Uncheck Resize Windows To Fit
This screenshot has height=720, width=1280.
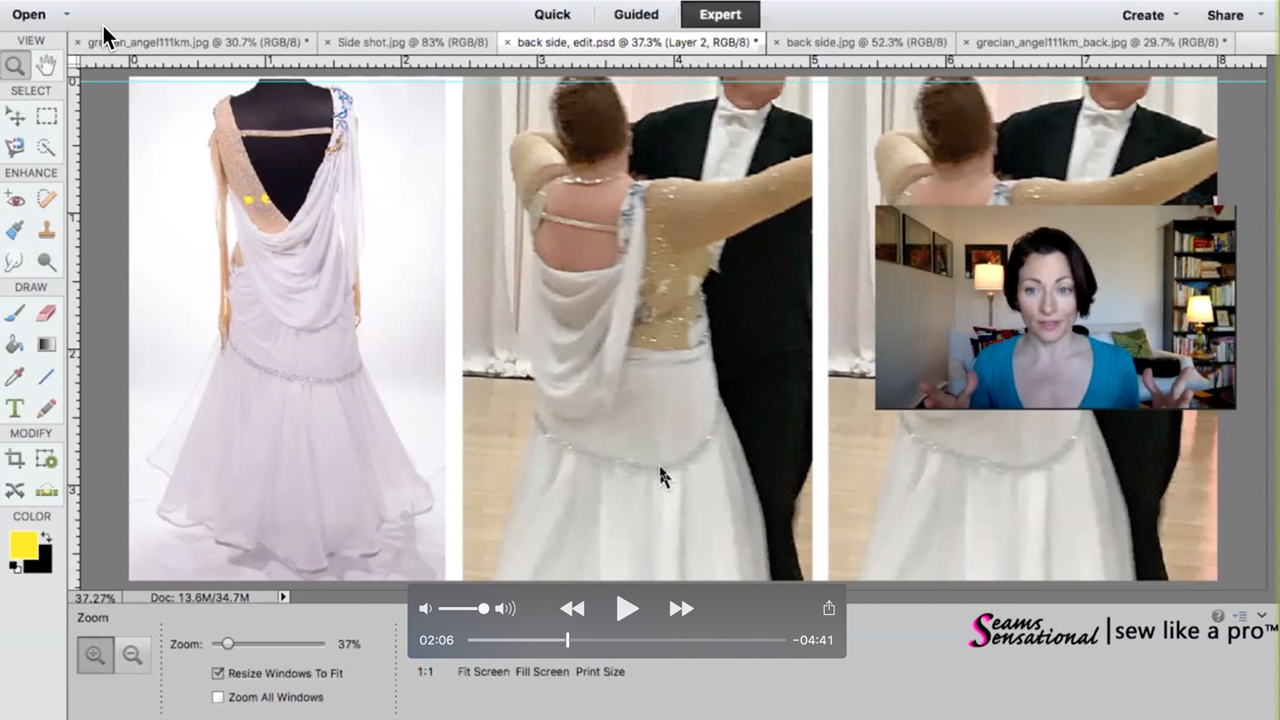pos(218,673)
